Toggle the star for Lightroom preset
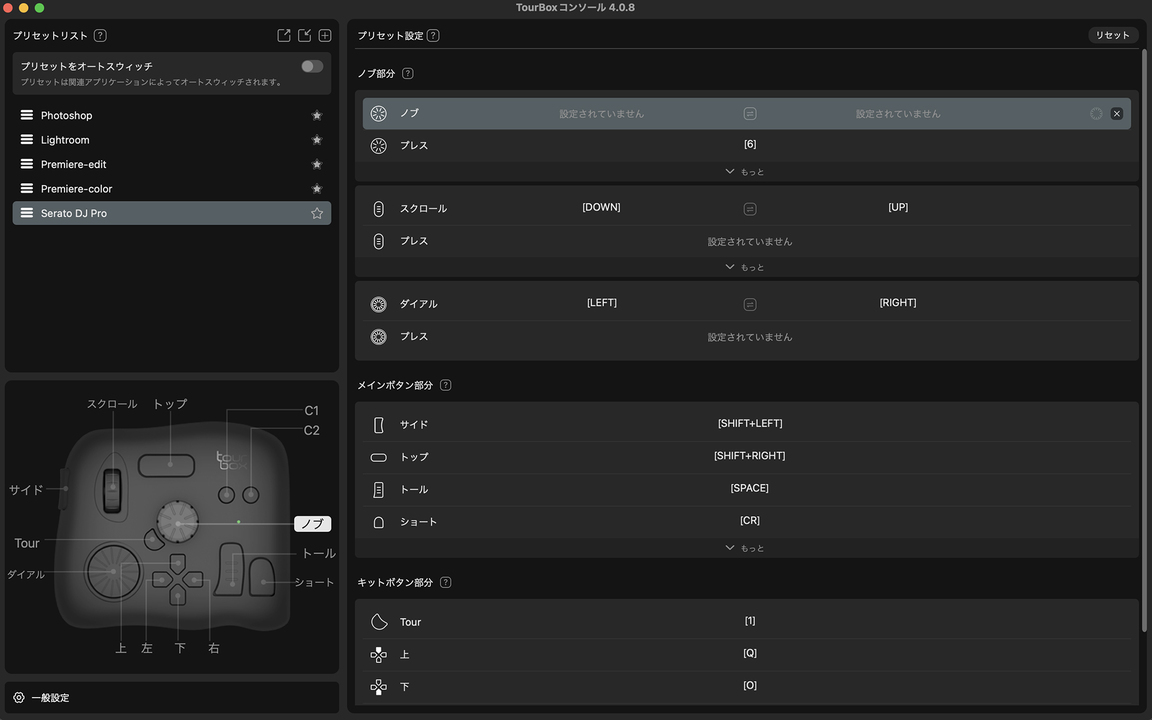The width and height of the screenshot is (1152, 720). (x=317, y=140)
